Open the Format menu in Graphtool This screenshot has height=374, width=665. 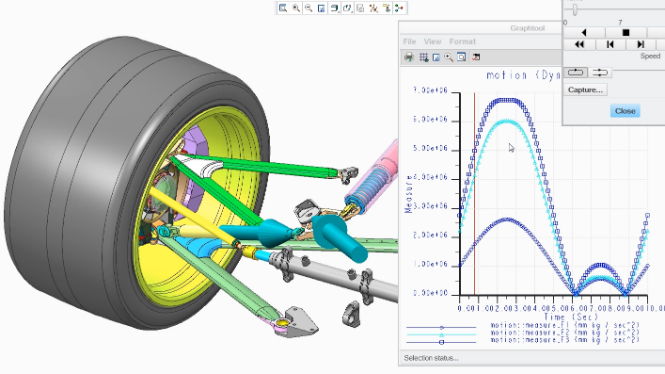(462, 42)
